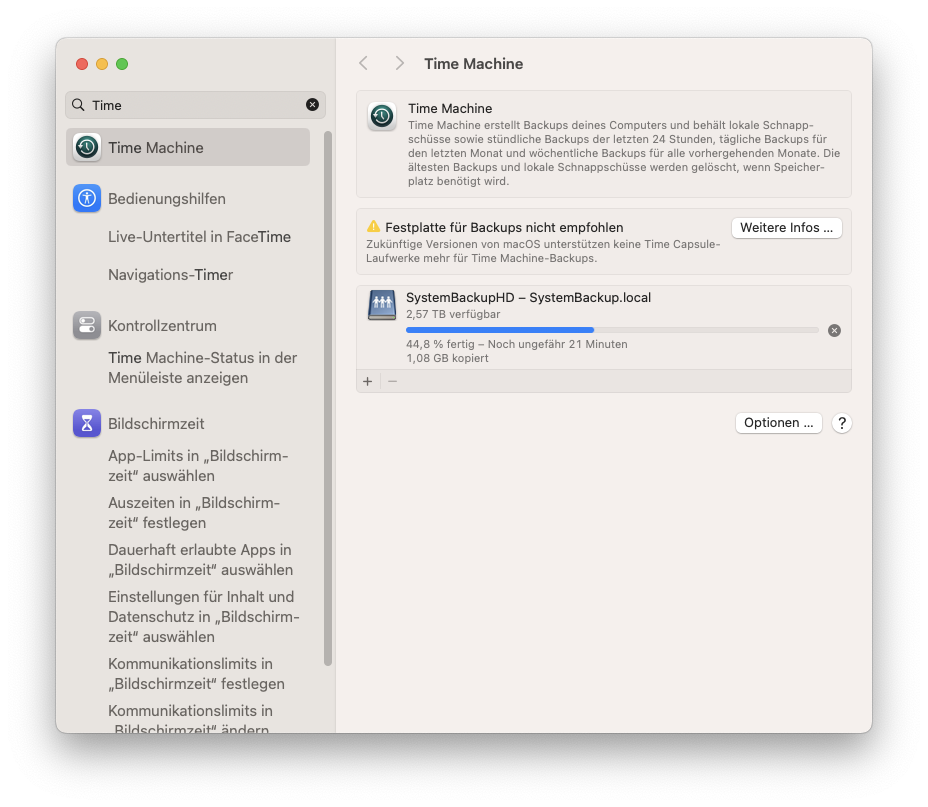This screenshot has height=807, width=928.
Task: Clear the search field with the X icon
Action: [x=312, y=105]
